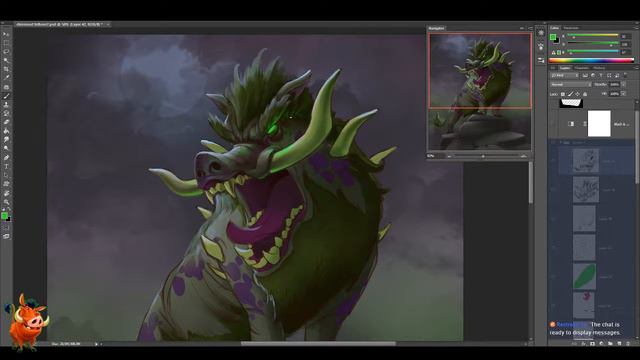
Task: Open the Fill slider arrow
Action: point(624,94)
